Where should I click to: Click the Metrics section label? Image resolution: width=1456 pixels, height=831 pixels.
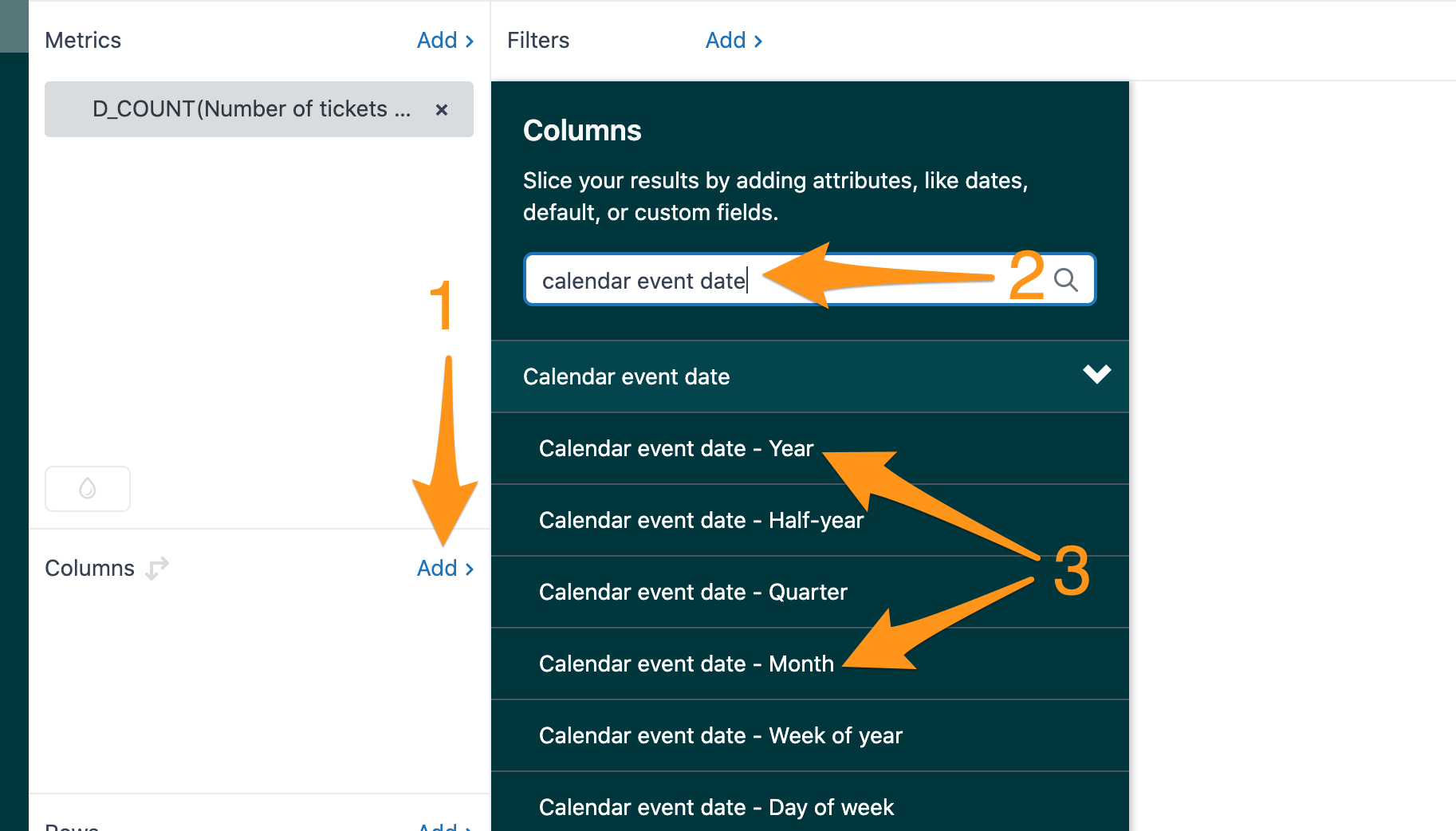tap(83, 40)
